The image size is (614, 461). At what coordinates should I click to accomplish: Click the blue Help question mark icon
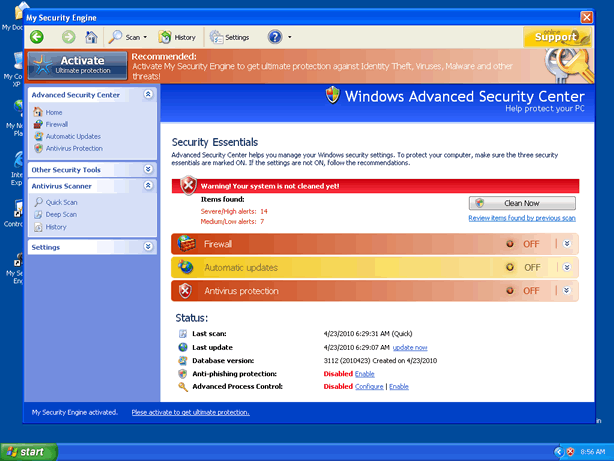click(275, 37)
